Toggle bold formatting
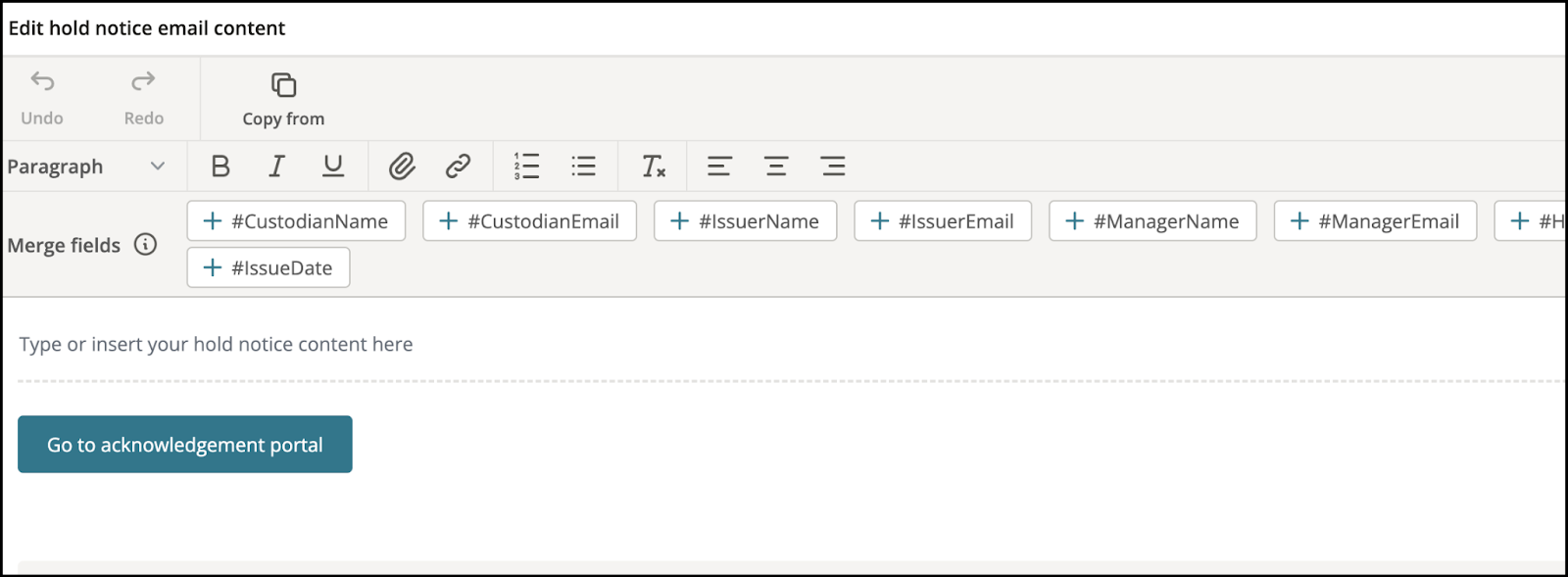Screen dimensions: 1568x577 point(220,167)
